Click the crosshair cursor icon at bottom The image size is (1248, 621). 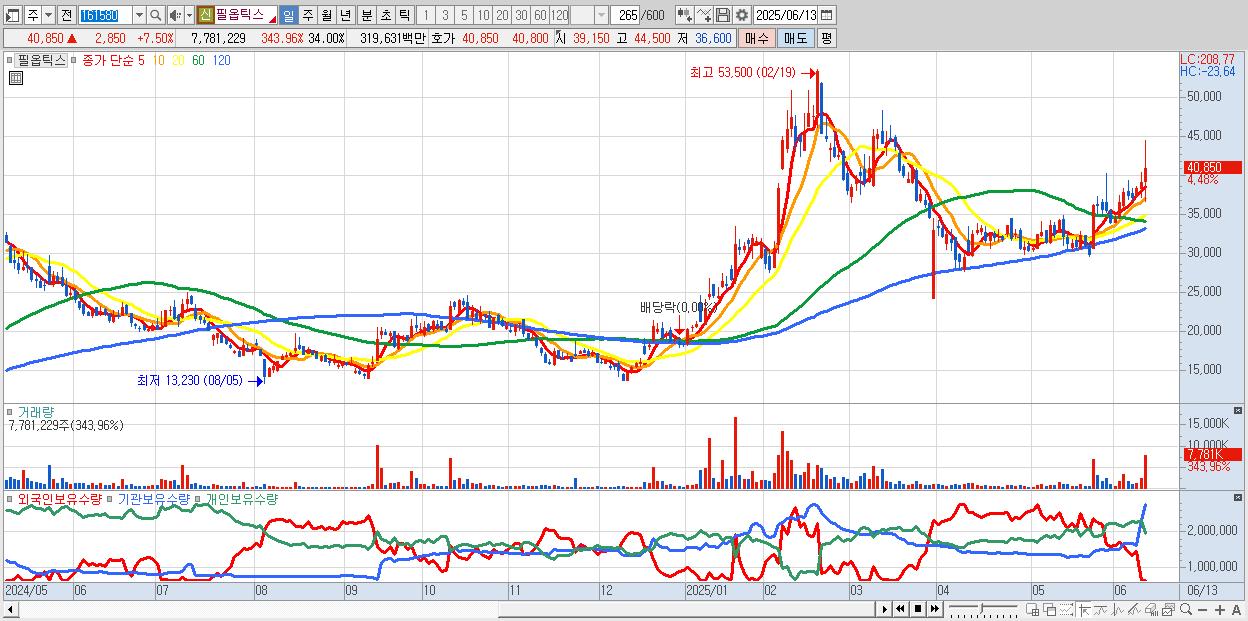[x=1084, y=609]
